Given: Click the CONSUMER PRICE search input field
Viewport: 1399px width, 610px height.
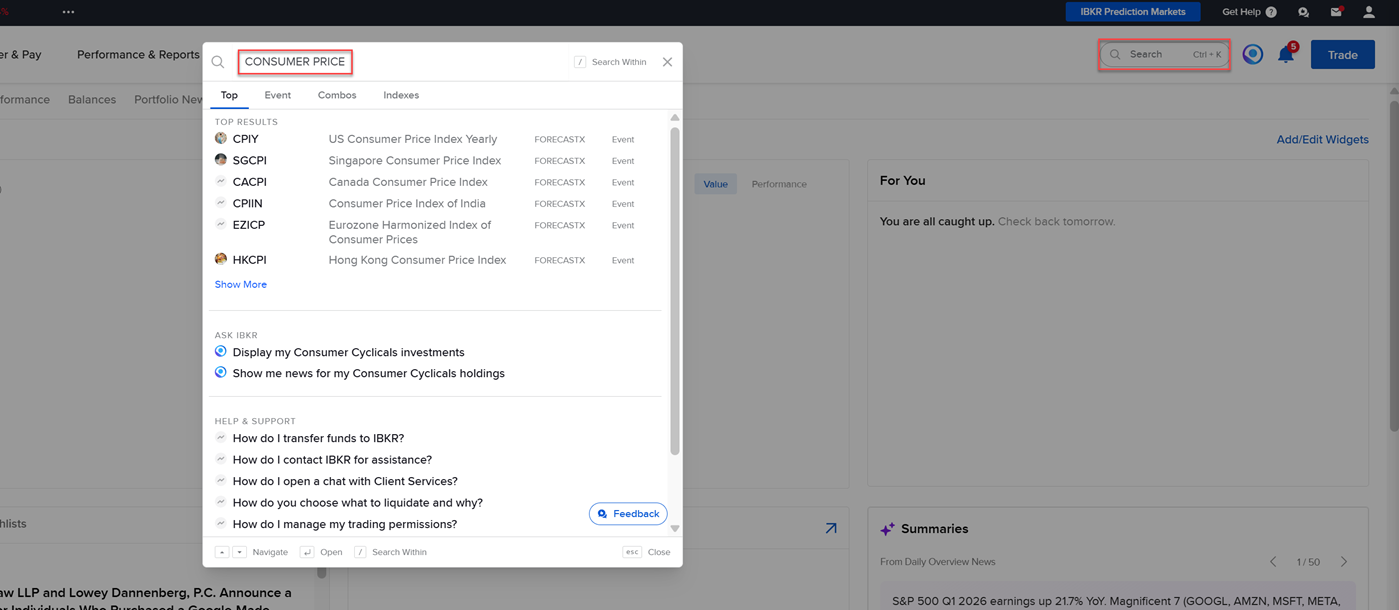Looking at the screenshot, I should coord(295,62).
